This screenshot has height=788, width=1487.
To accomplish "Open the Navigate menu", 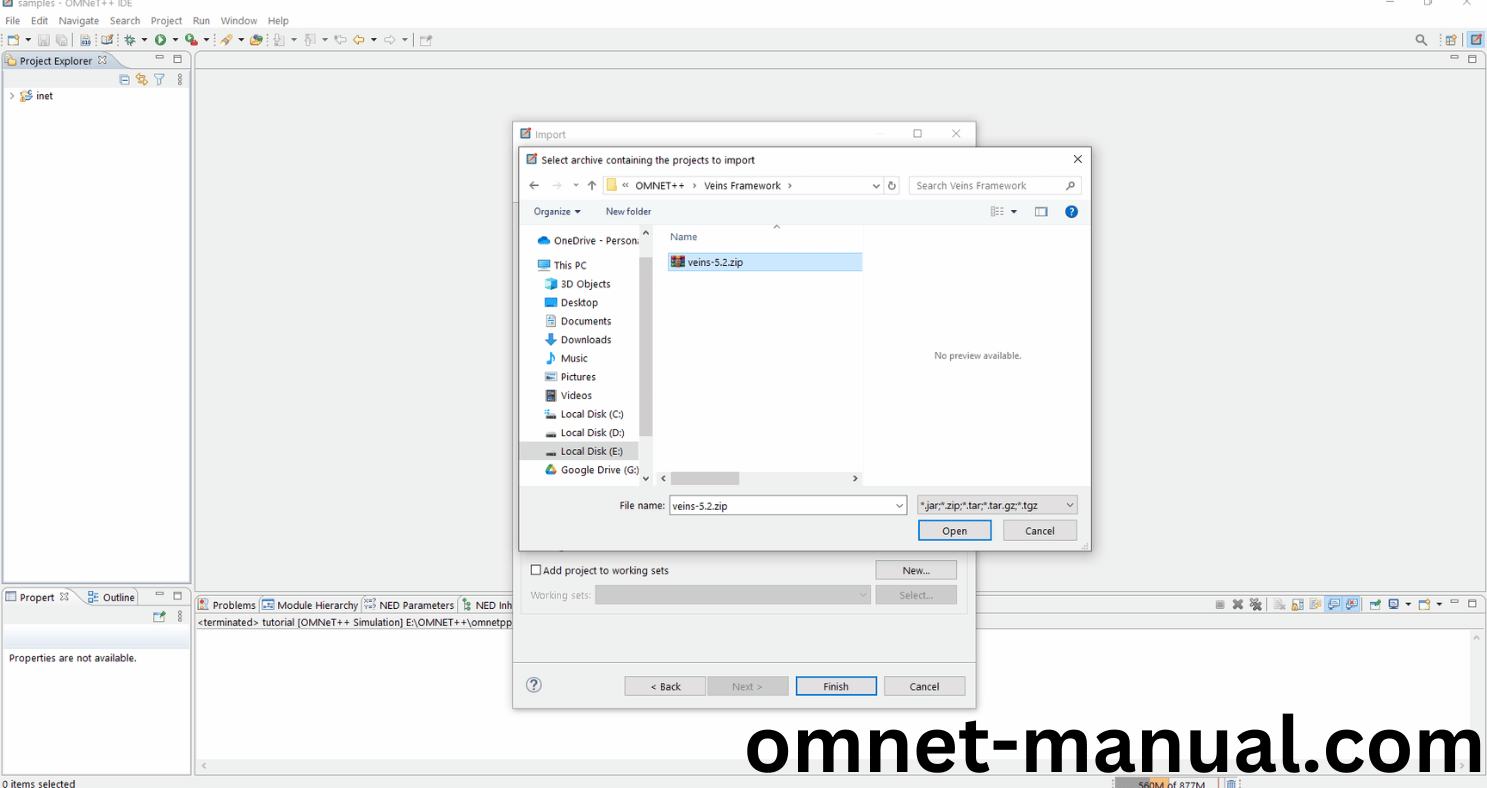I will [78, 20].
